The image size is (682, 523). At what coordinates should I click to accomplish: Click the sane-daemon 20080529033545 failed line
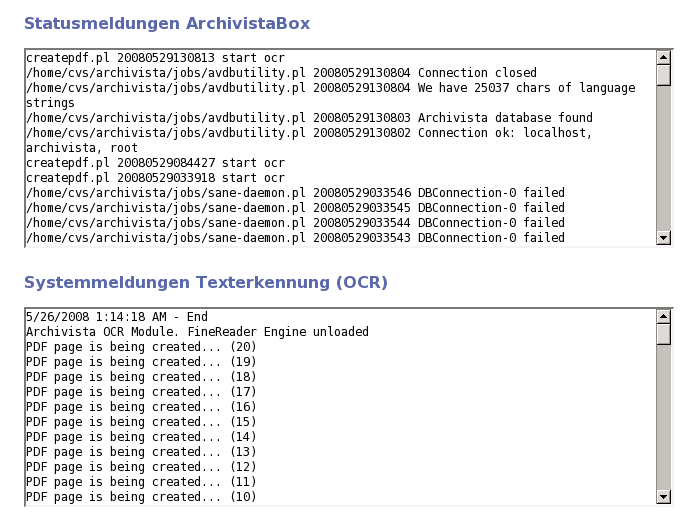[295, 208]
